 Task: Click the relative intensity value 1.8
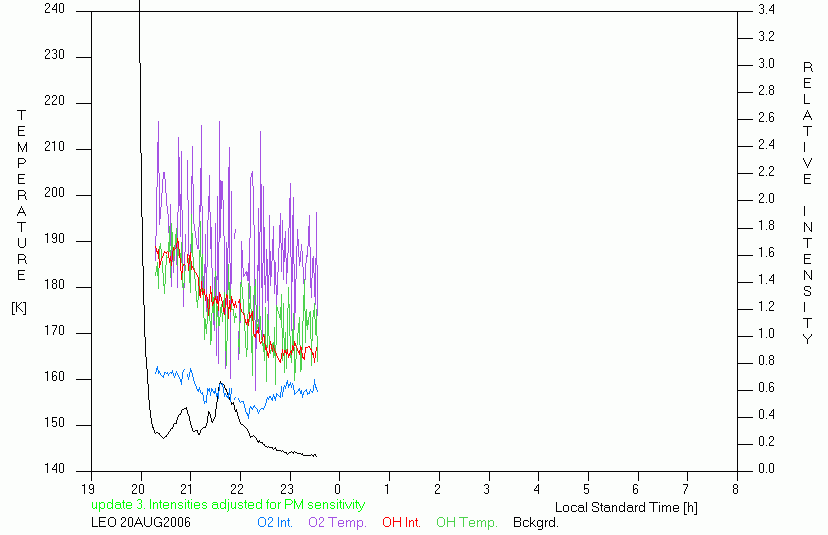(766, 226)
